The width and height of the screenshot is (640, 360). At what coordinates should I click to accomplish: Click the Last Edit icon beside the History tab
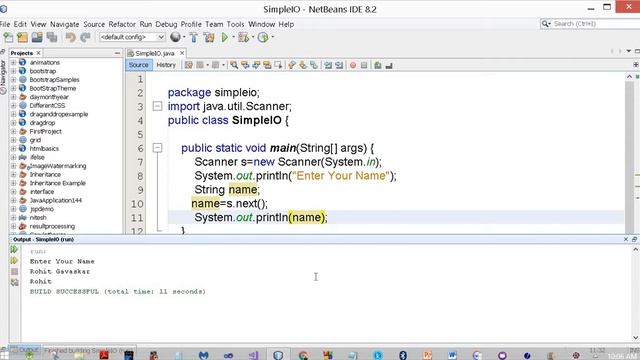188,65
